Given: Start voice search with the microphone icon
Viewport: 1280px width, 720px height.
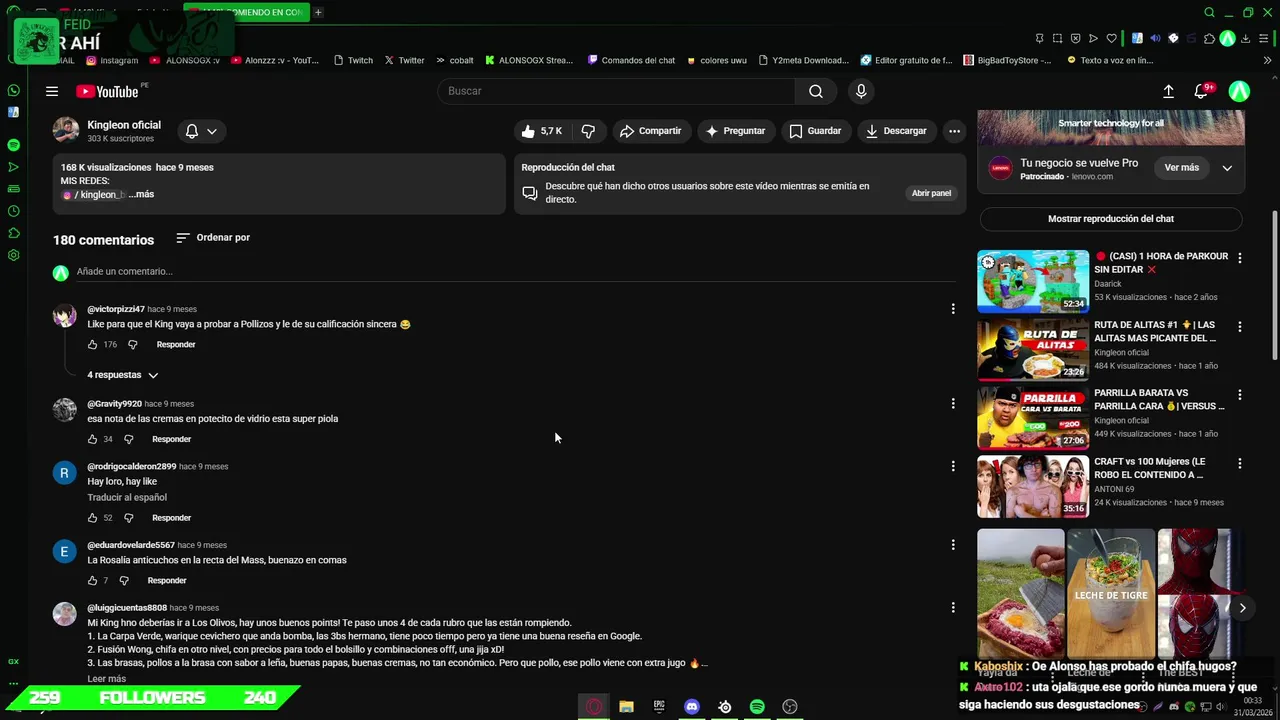Looking at the screenshot, I should coord(861,91).
